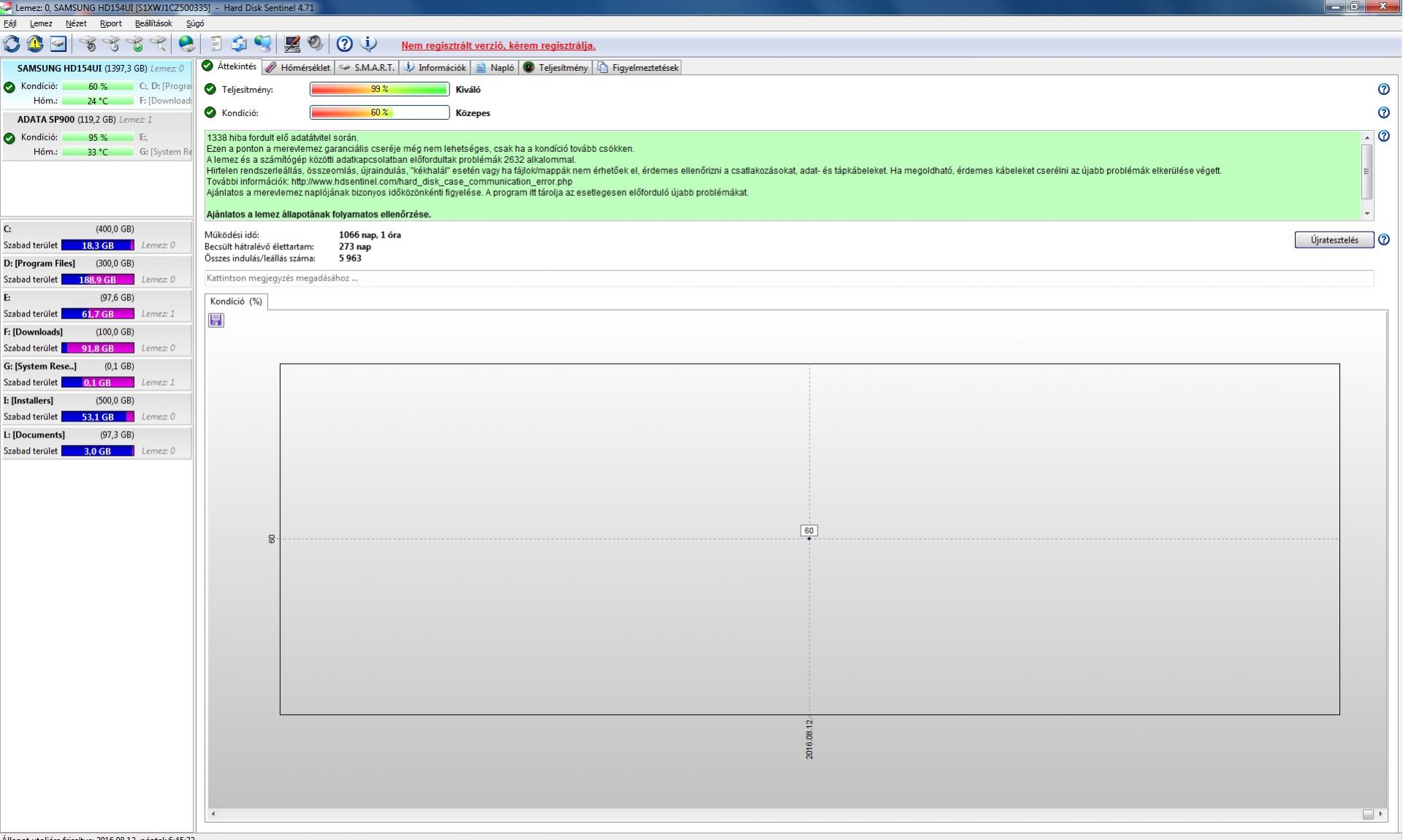Click the Kondíció 60% progress bar
Screen dimensions: 1403x840
coord(379,112)
